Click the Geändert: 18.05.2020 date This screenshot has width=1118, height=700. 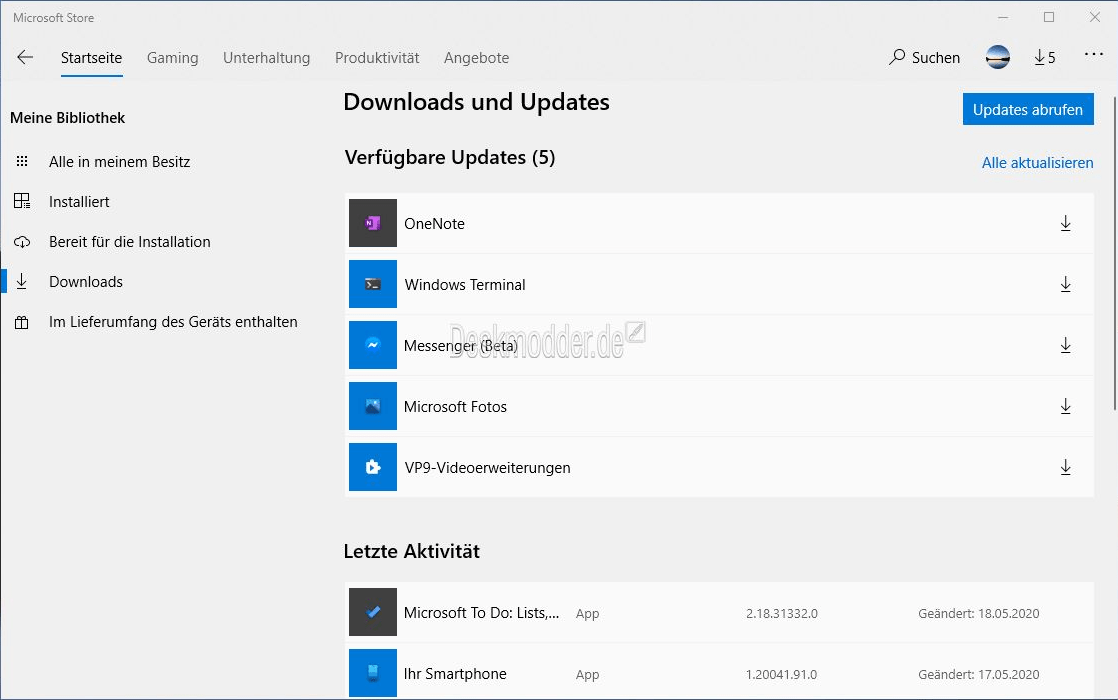point(979,613)
